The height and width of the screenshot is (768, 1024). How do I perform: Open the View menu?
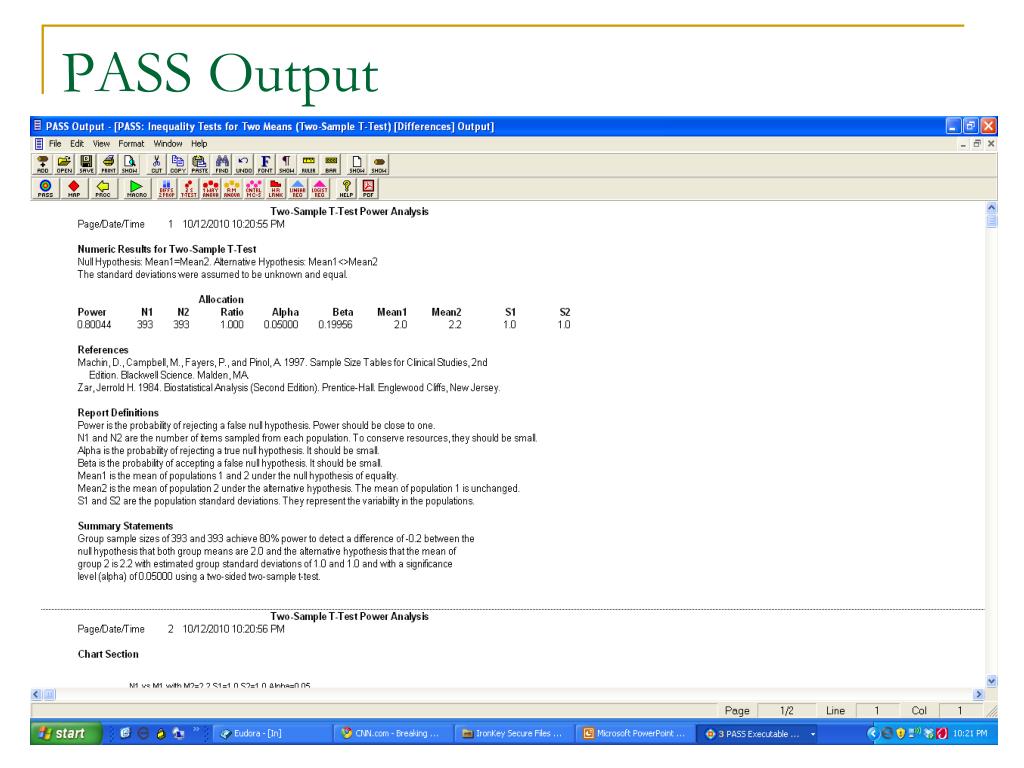(x=101, y=144)
